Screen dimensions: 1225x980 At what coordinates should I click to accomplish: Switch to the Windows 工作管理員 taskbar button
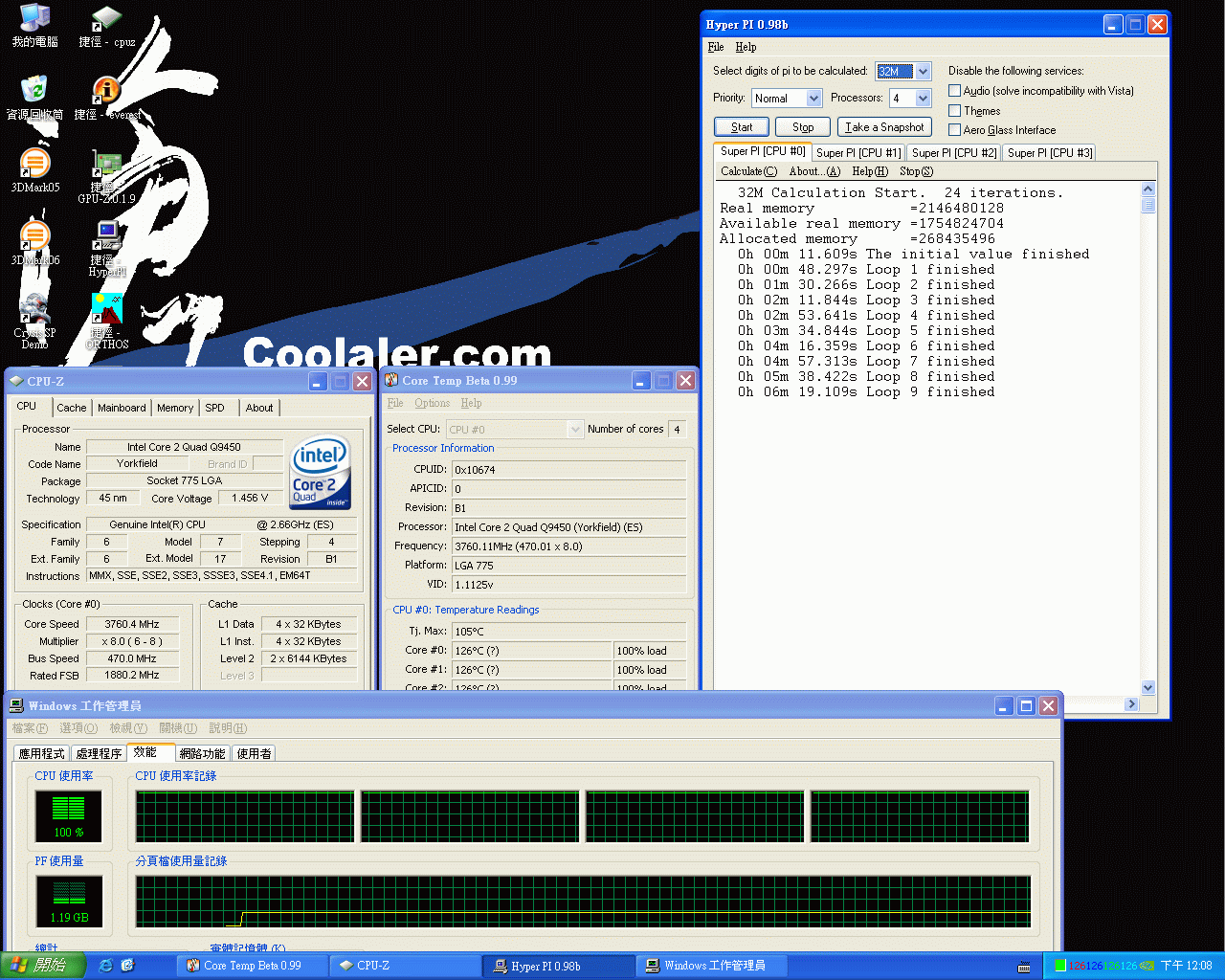(x=713, y=966)
